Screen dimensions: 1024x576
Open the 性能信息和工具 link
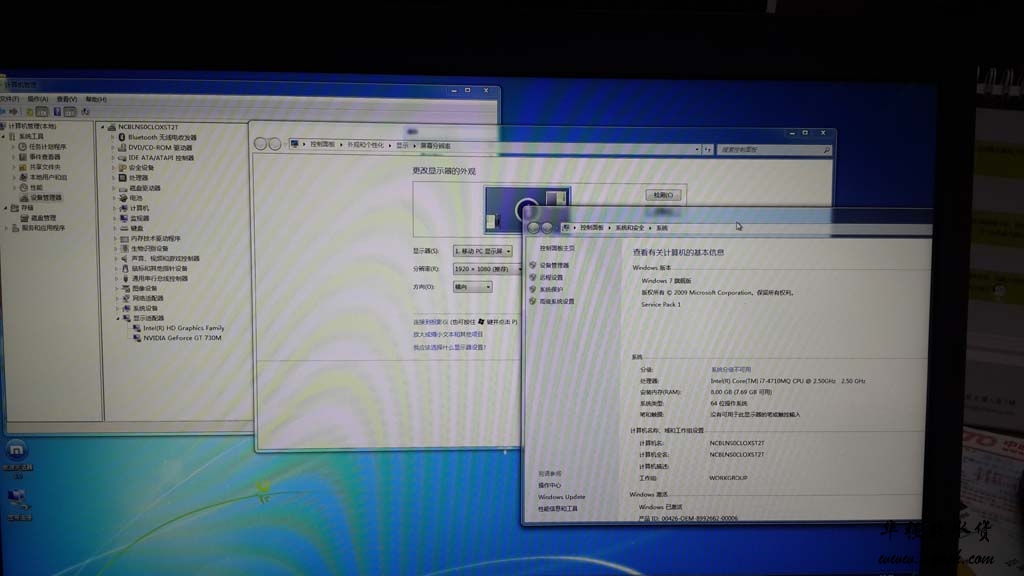pyautogui.click(x=558, y=509)
